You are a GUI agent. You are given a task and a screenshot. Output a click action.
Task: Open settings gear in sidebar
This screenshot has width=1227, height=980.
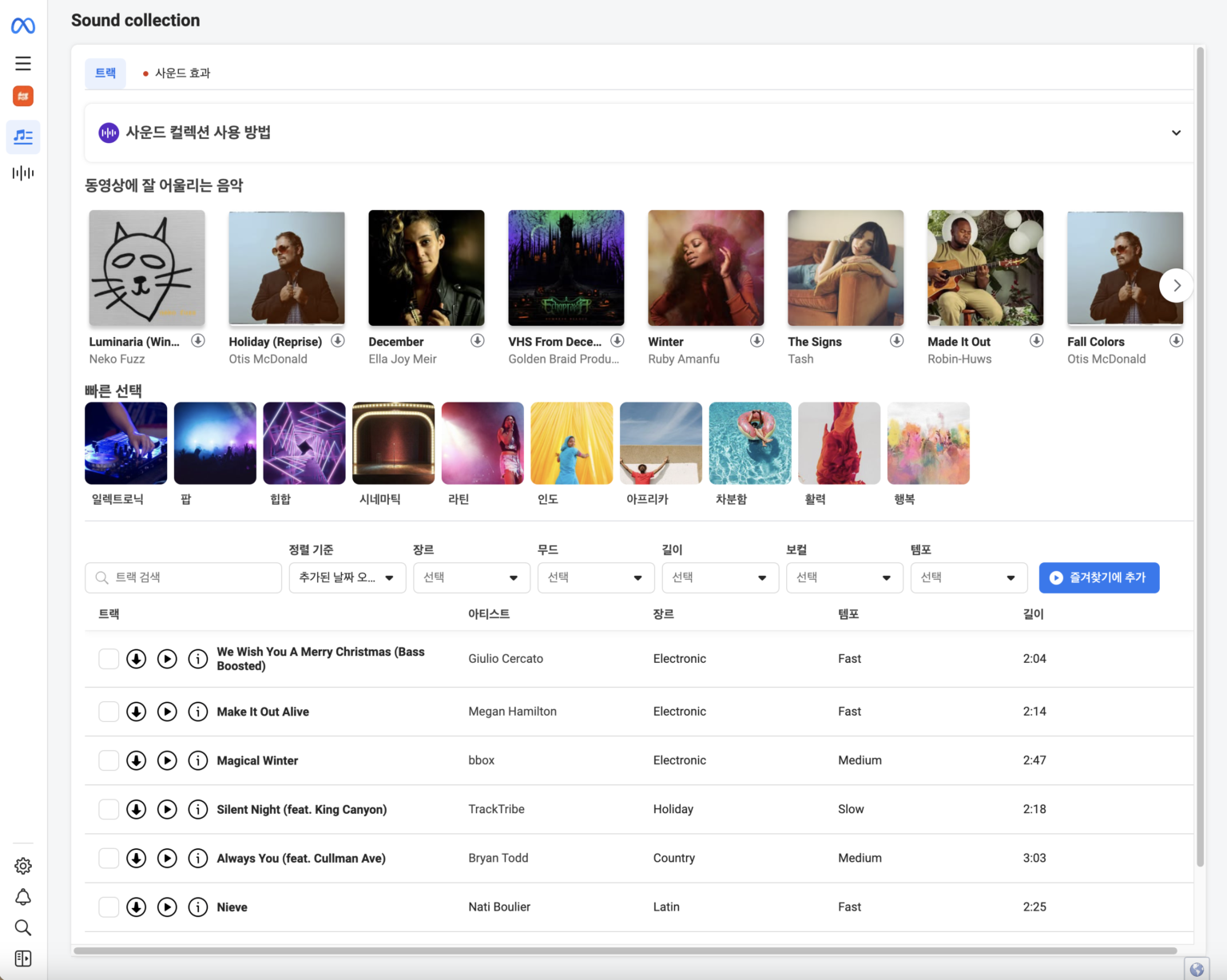tap(23, 866)
